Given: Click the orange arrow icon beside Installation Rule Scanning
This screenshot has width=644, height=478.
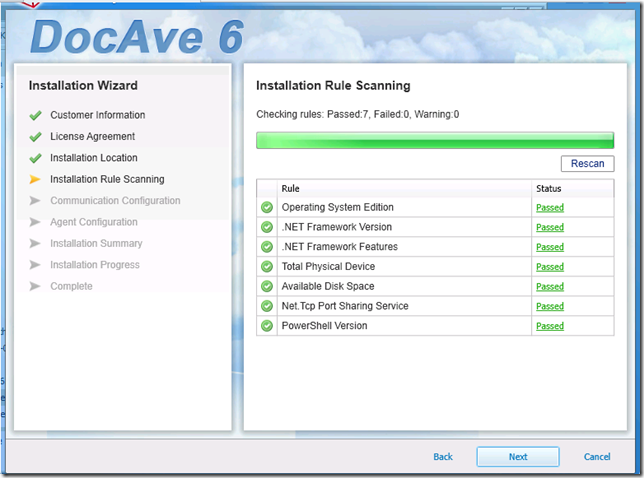Looking at the screenshot, I should 35,179.
